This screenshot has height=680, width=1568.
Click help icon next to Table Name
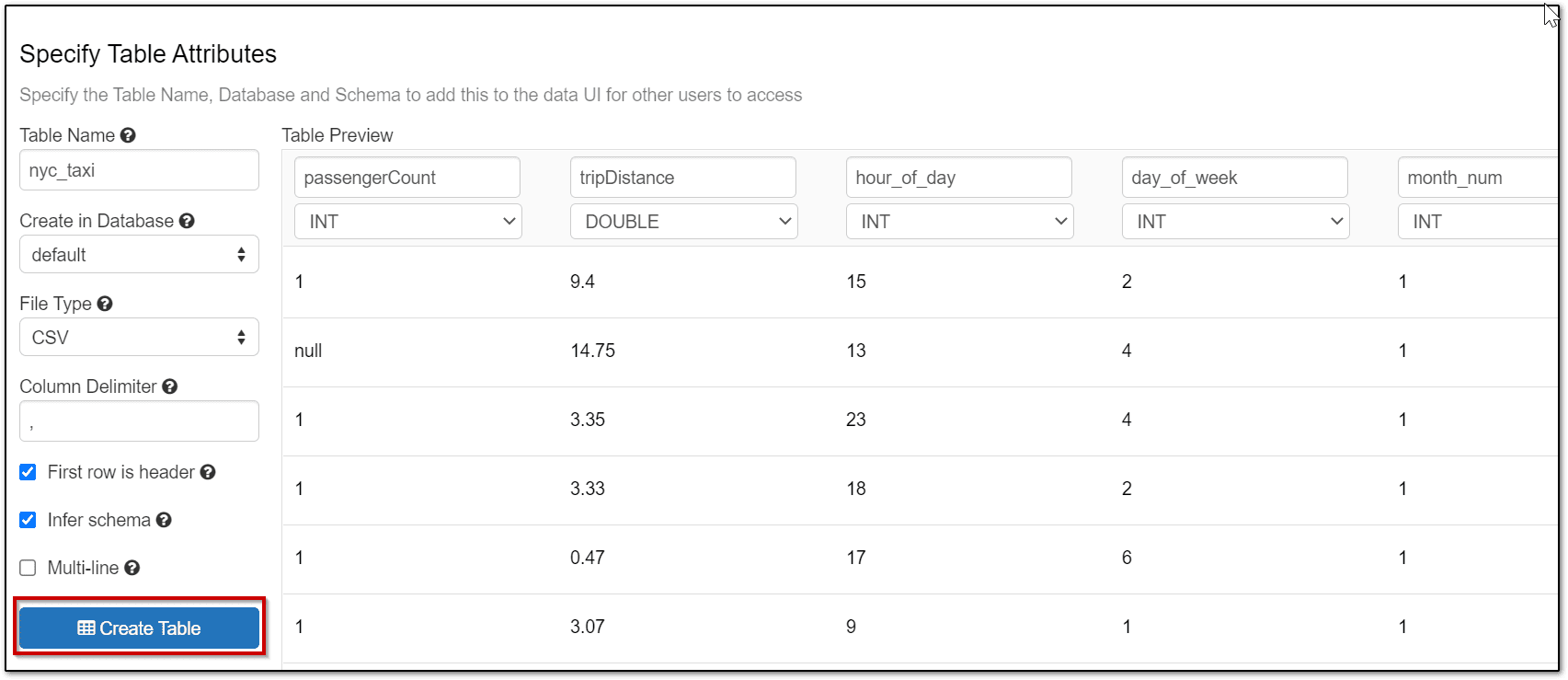pos(128,135)
